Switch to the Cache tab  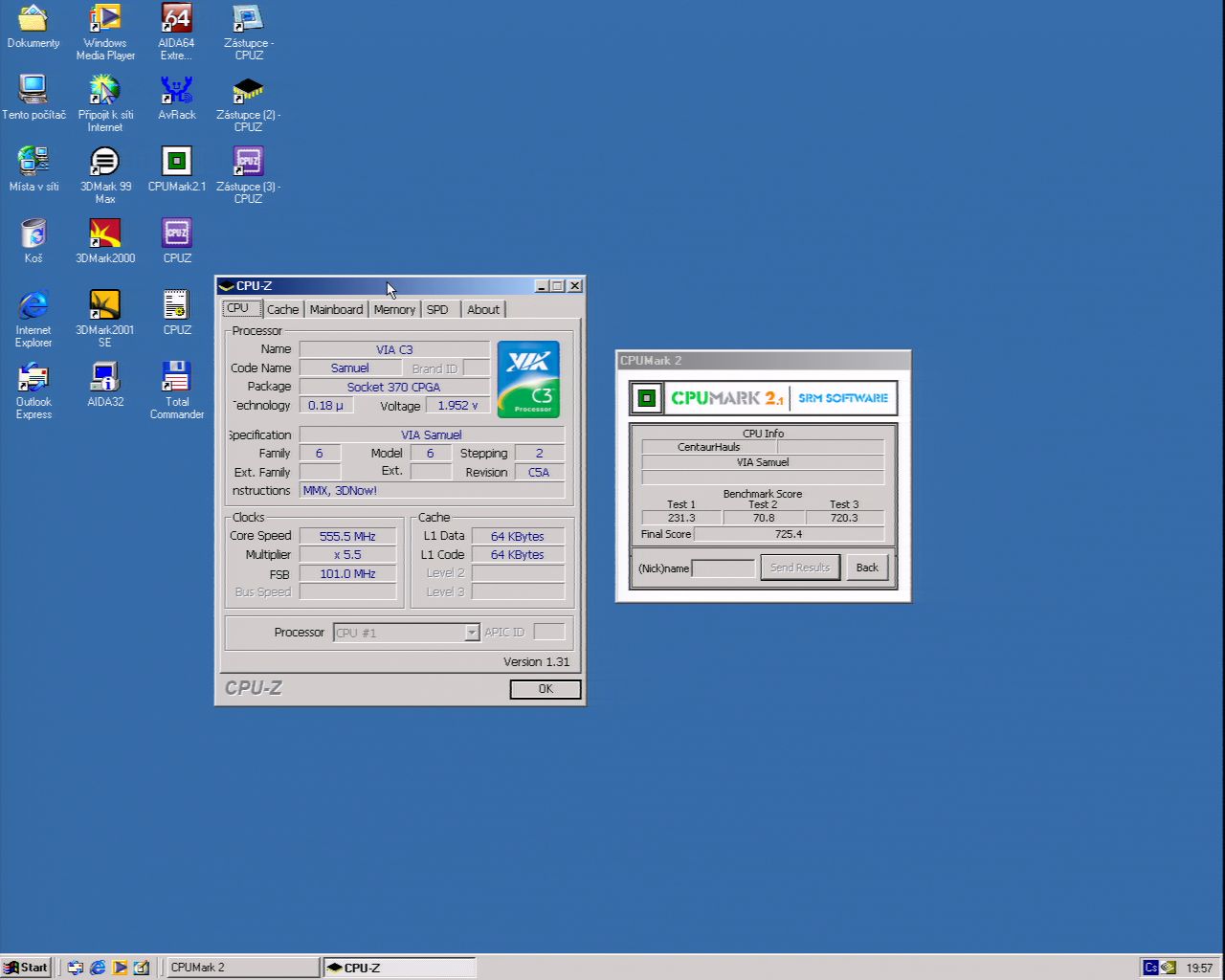282,309
